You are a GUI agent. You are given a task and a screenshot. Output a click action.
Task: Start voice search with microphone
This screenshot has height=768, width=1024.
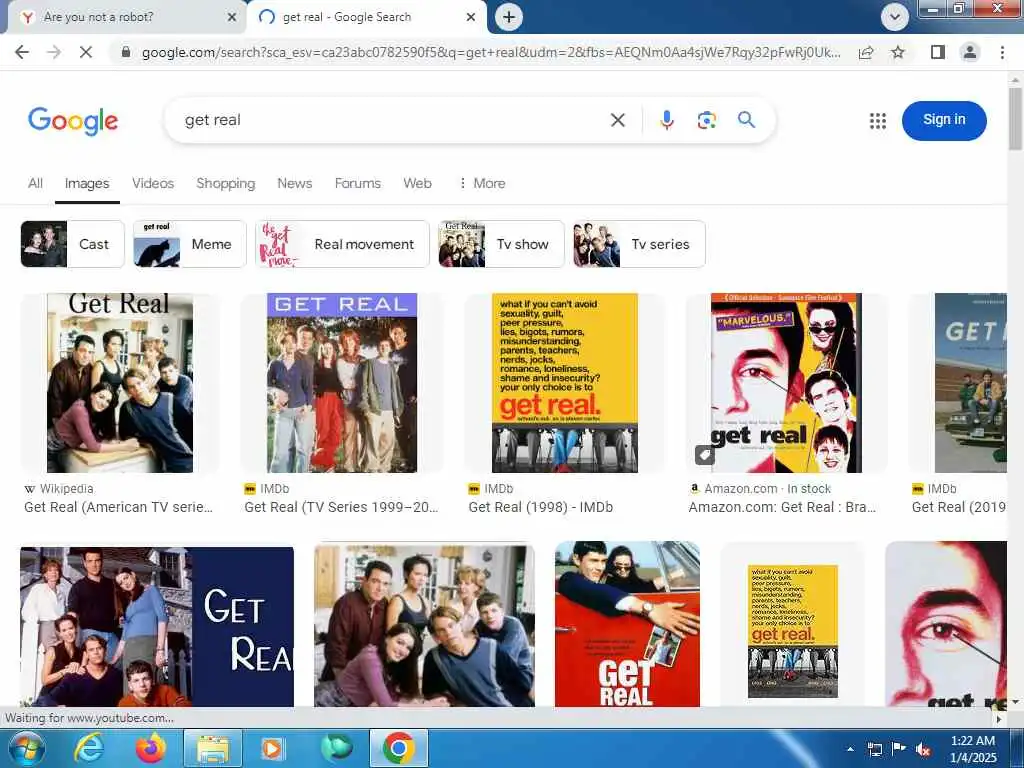tap(667, 120)
